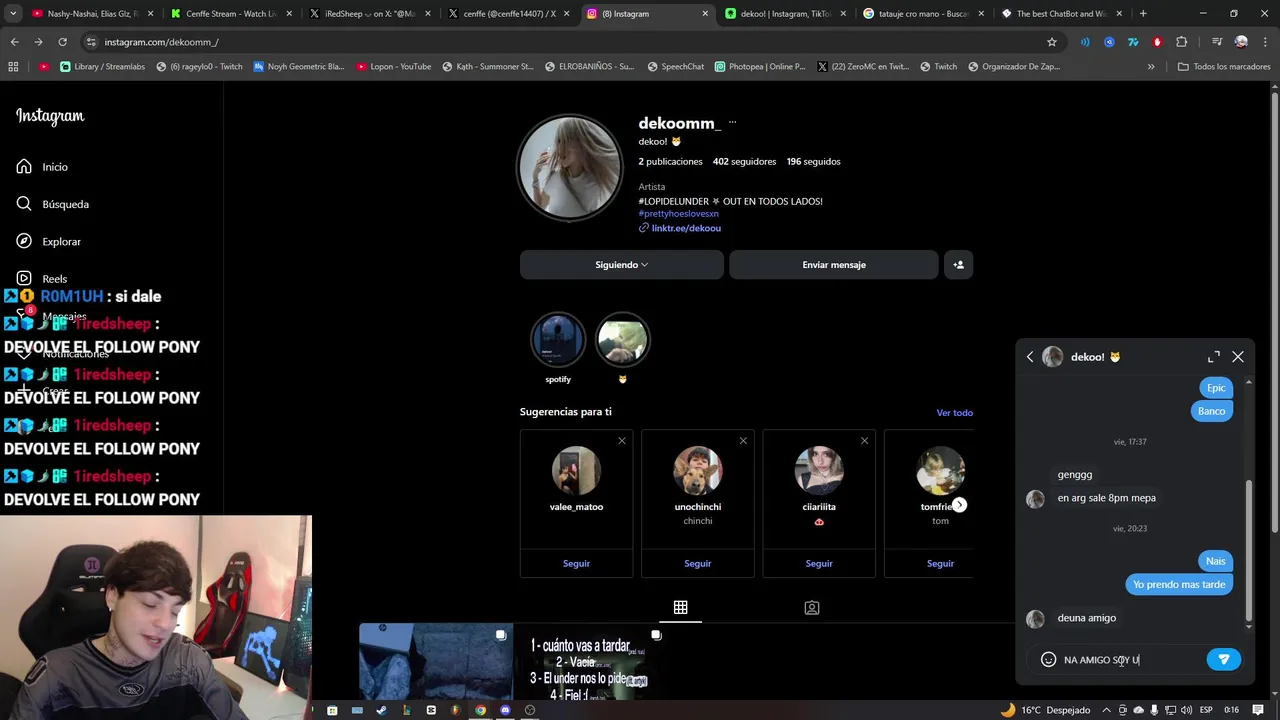The image size is (1280, 720).
Task: Navigate back in browser
Action: tap(14, 42)
